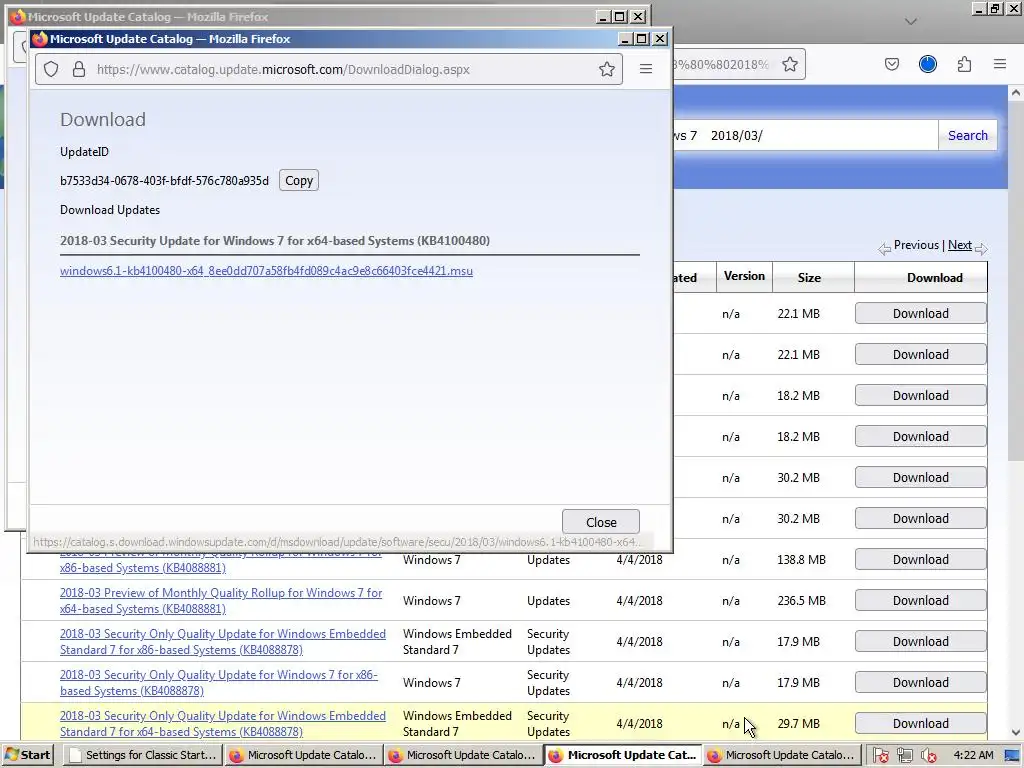This screenshot has height=768, width=1024.
Task: Download the second 22.1 MB update
Action: point(920,355)
